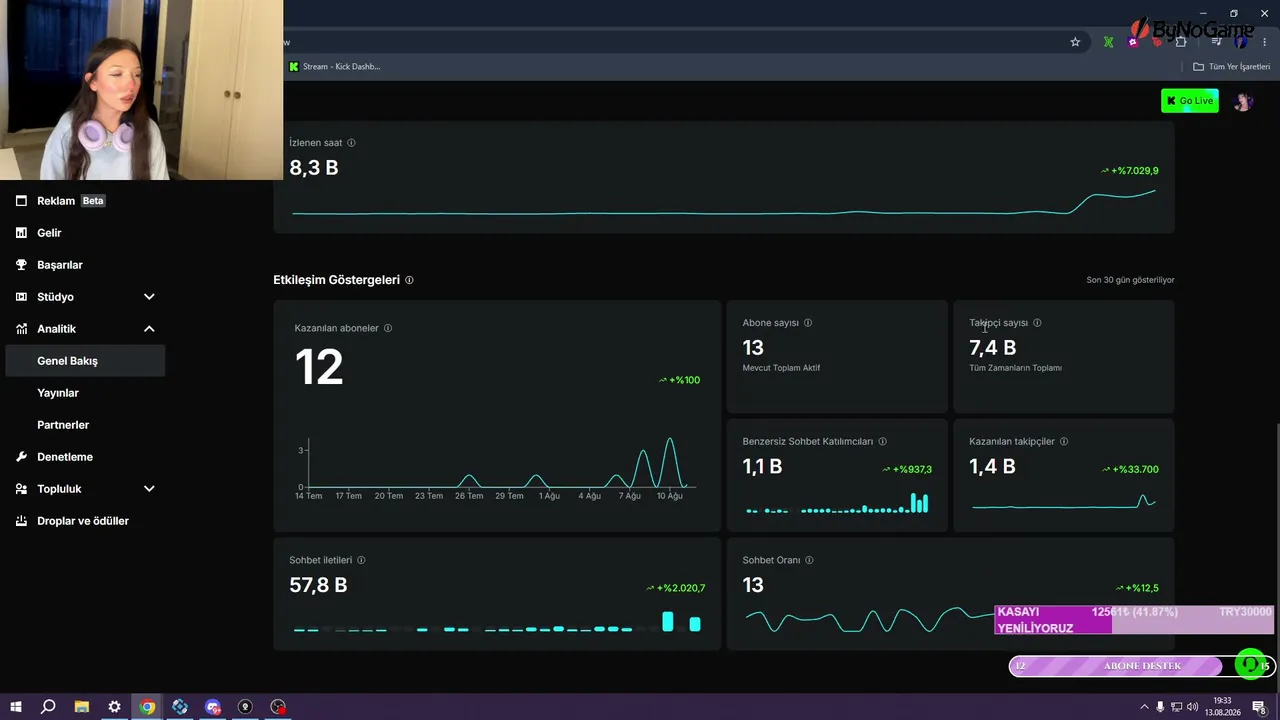Viewport: 1280px width, 720px height.
Task: Click the 7,4 B follower count value
Action: (992, 348)
